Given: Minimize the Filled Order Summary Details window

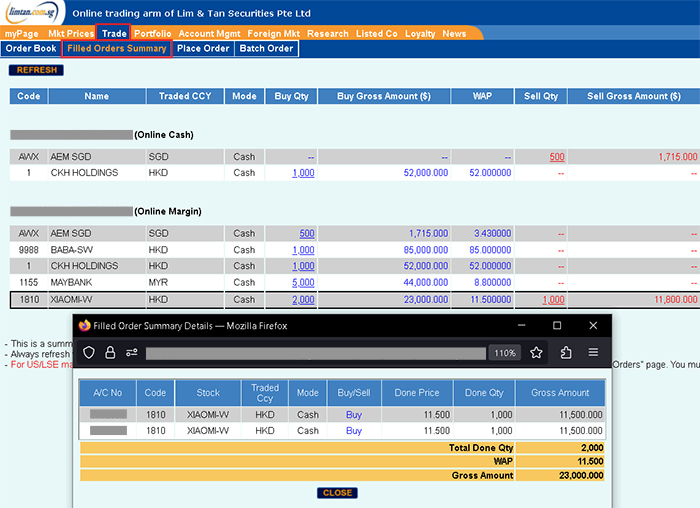Looking at the screenshot, I should click(x=521, y=325).
